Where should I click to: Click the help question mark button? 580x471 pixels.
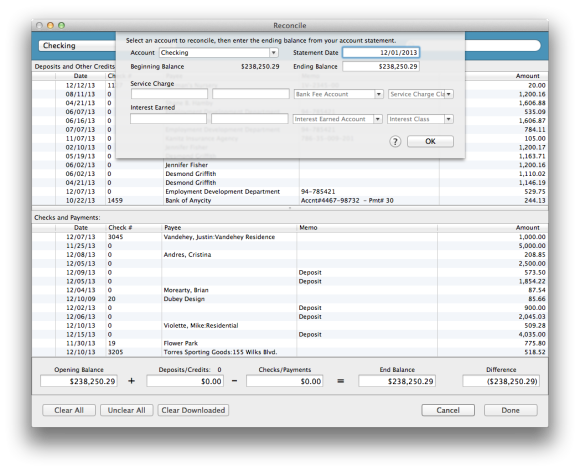click(395, 141)
